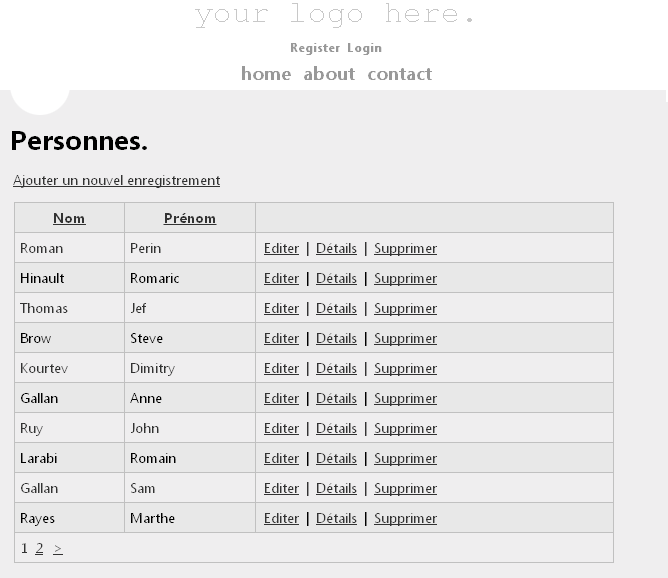Edit the Brow Steve record
Screen dimensions: 668x578
coord(281,338)
